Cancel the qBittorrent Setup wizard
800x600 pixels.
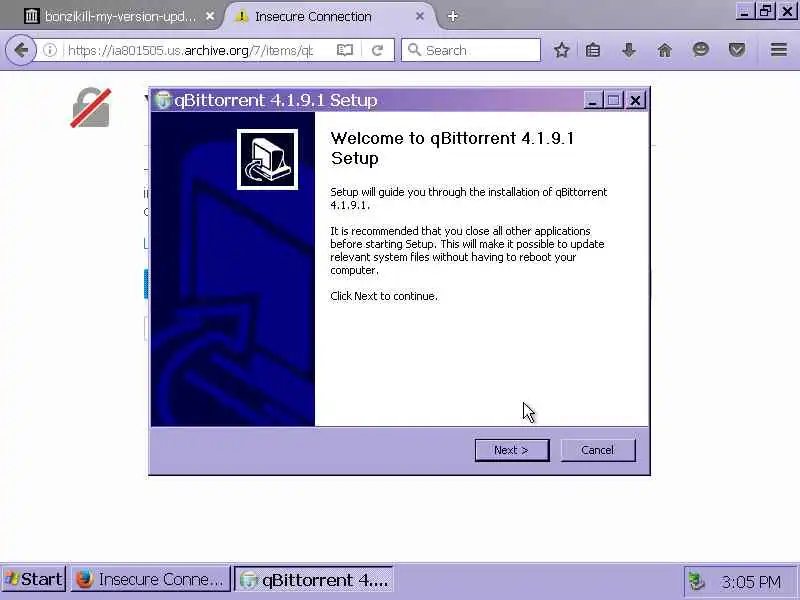coord(598,450)
